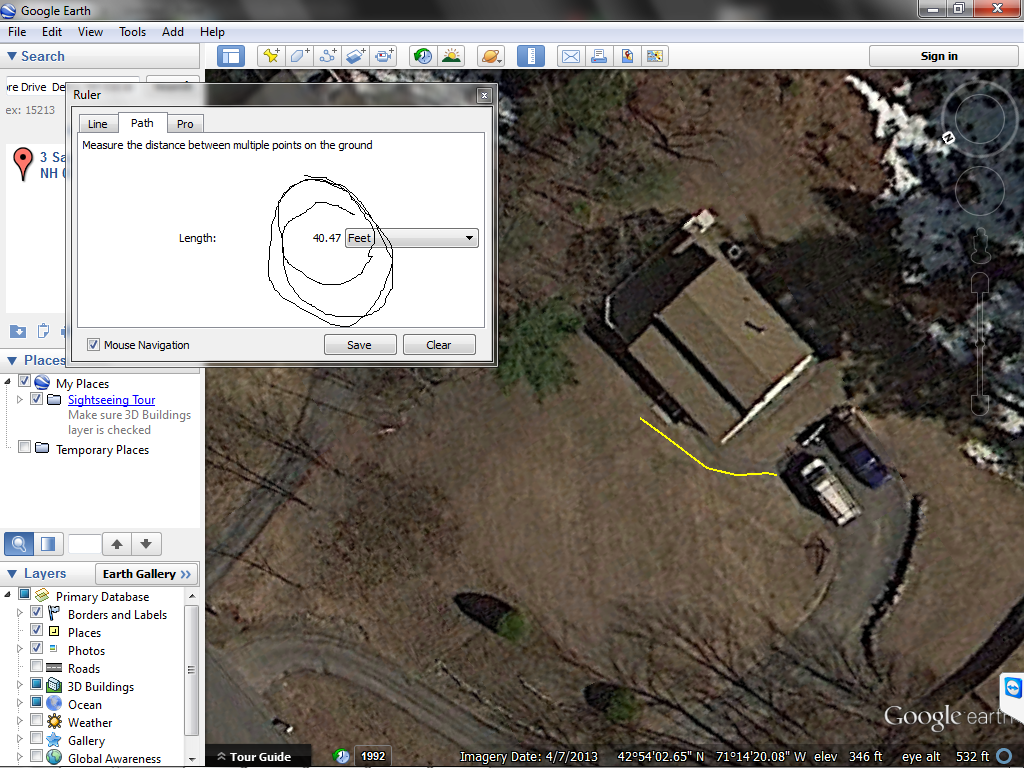
Task: Click the Print toolbar icon
Action: coord(598,56)
